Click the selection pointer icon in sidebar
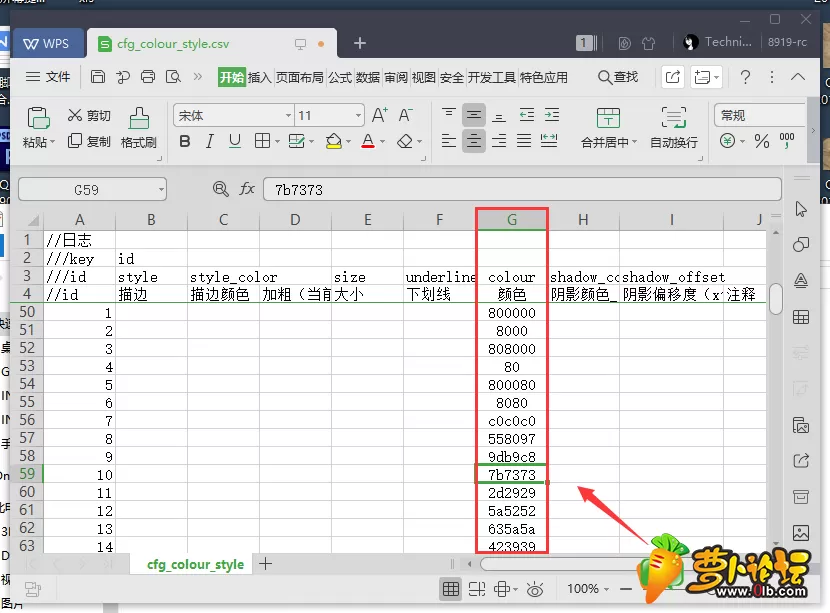830x613 pixels. pyautogui.click(x=801, y=209)
